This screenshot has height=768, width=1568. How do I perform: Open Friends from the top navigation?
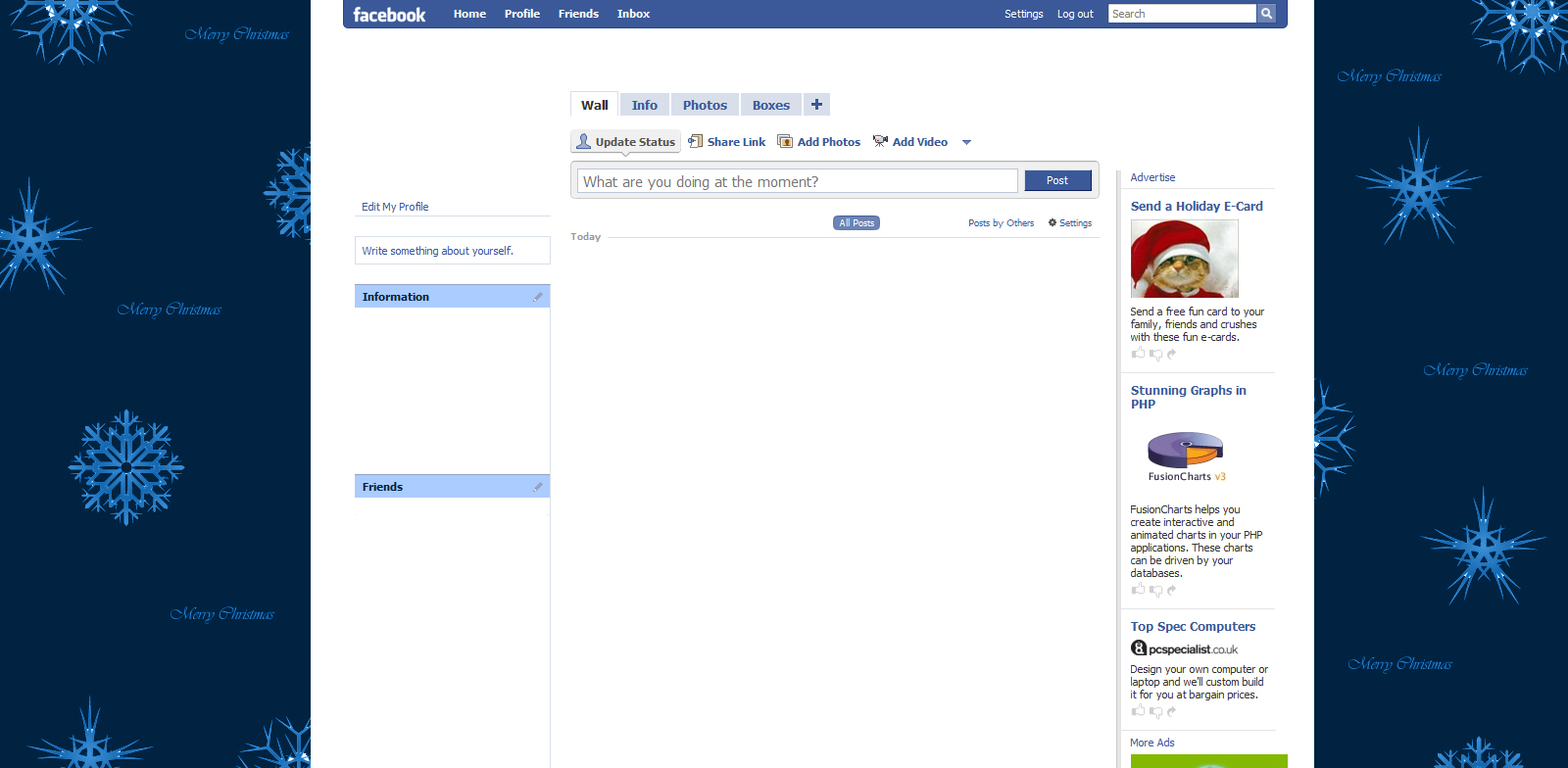(578, 14)
